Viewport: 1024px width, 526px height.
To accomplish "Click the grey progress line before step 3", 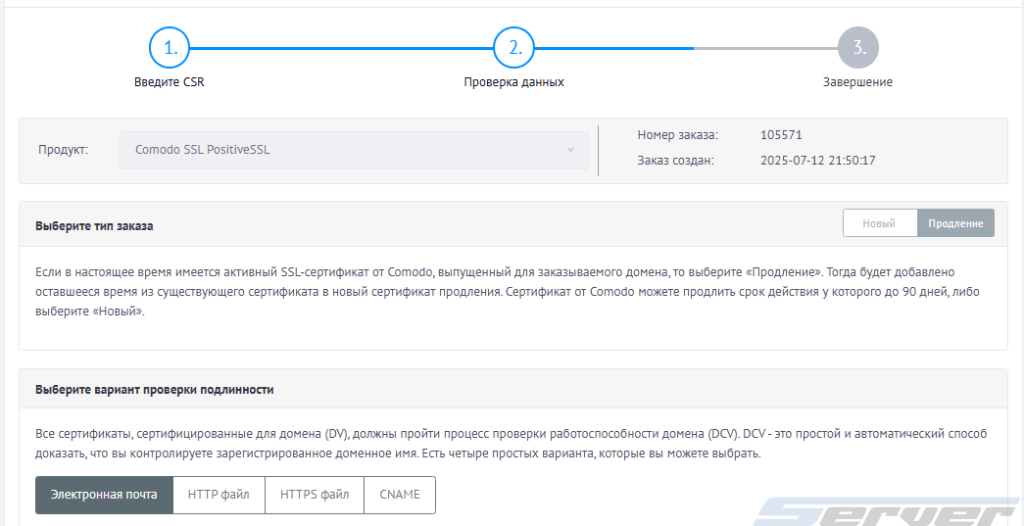I will point(765,48).
